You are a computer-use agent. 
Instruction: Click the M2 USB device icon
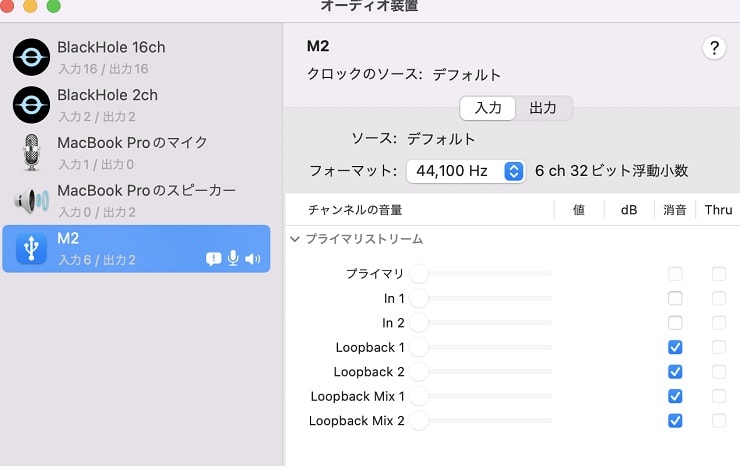point(31,247)
